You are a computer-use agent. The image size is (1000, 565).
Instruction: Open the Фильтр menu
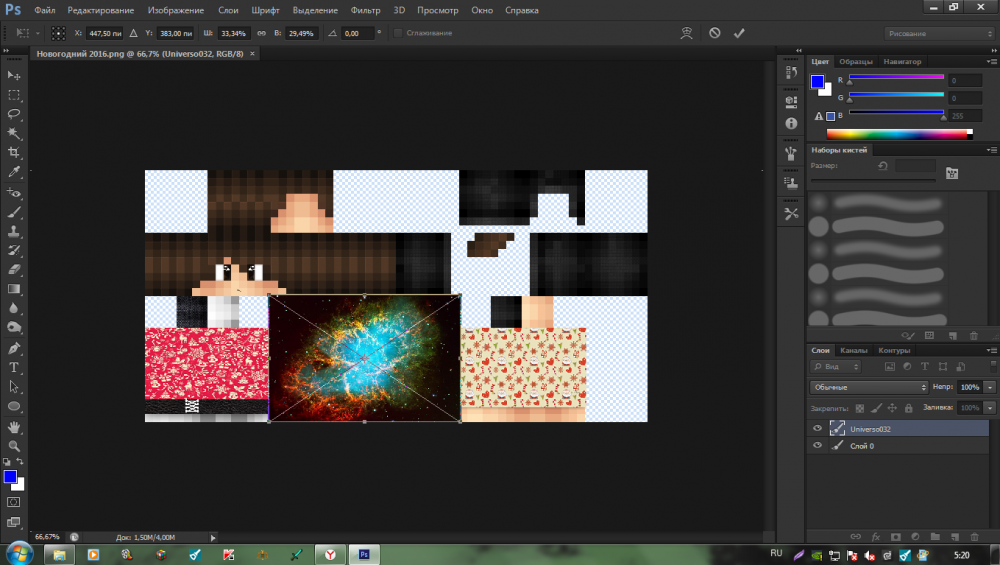point(365,10)
